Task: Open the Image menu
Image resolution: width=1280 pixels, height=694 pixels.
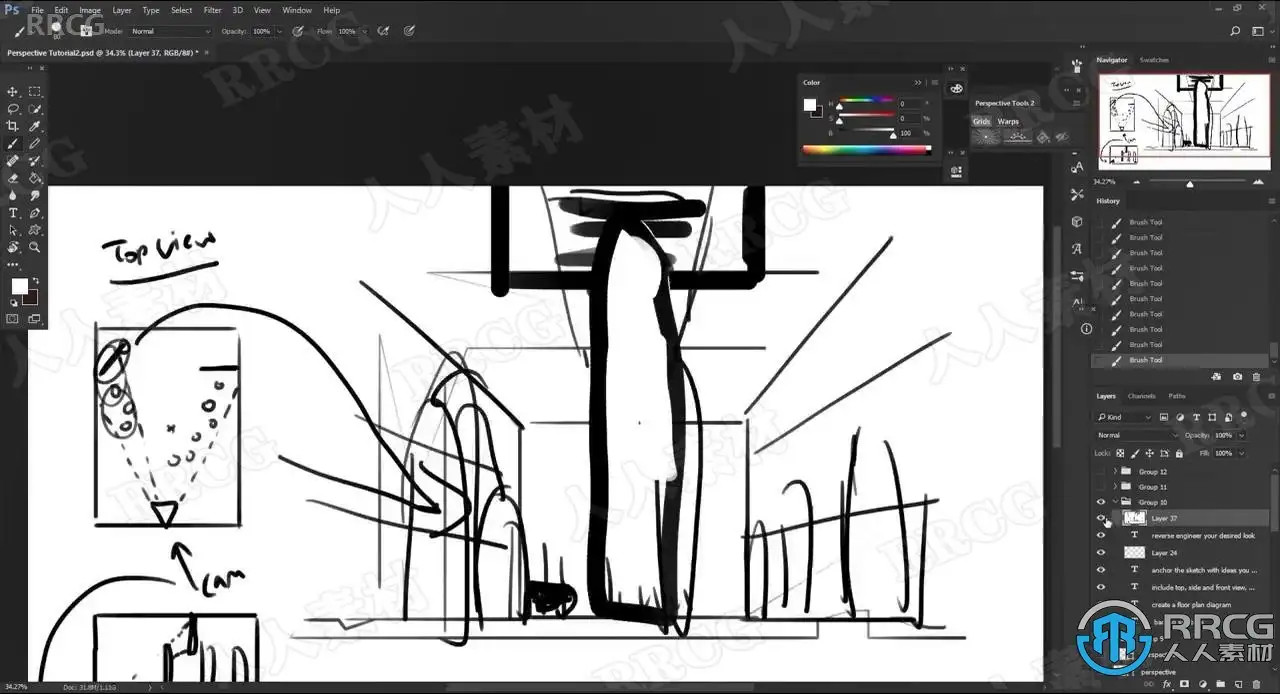Action: 90,10
